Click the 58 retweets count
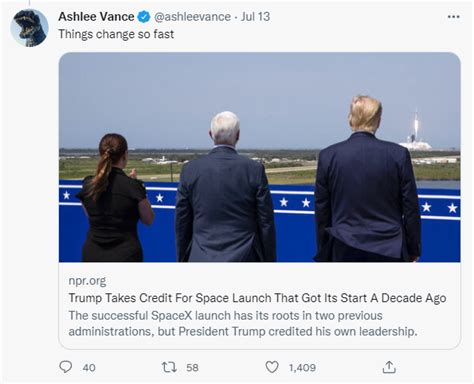The height and width of the screenshot is (384, 474). pyautogui.click(x=192, y=368)
